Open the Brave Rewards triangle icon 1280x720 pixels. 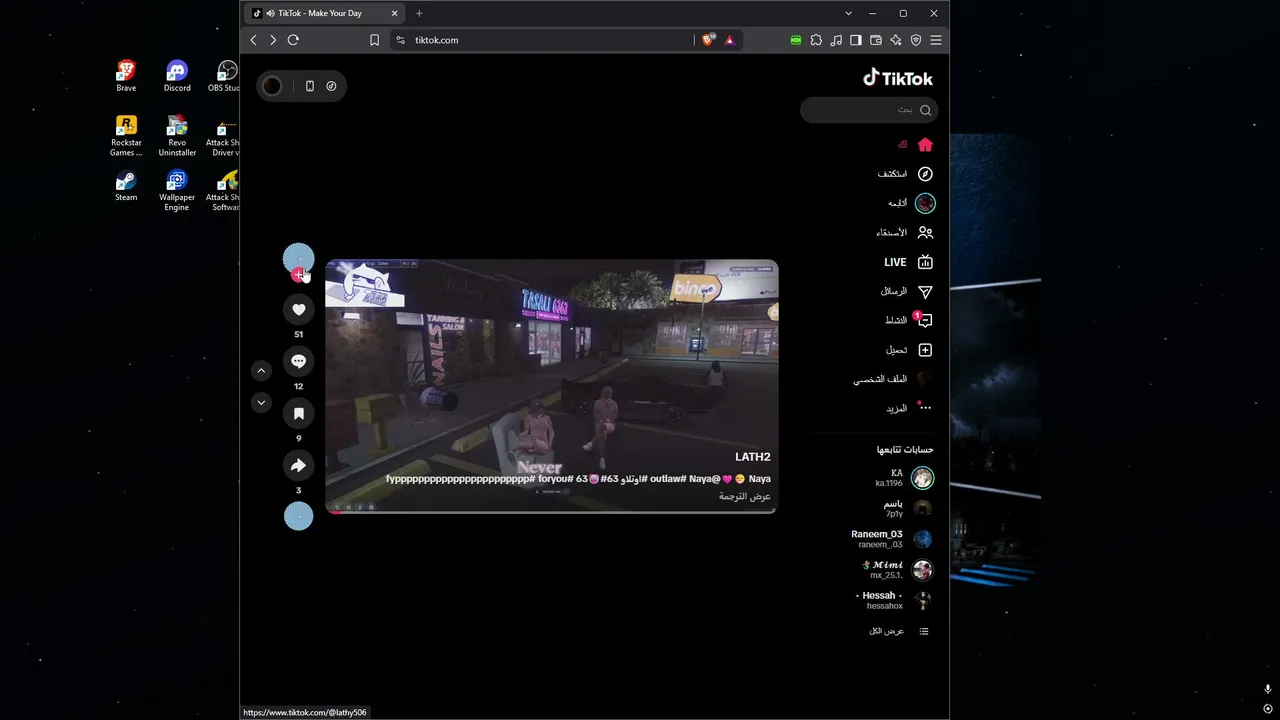[x=729, y=40]
